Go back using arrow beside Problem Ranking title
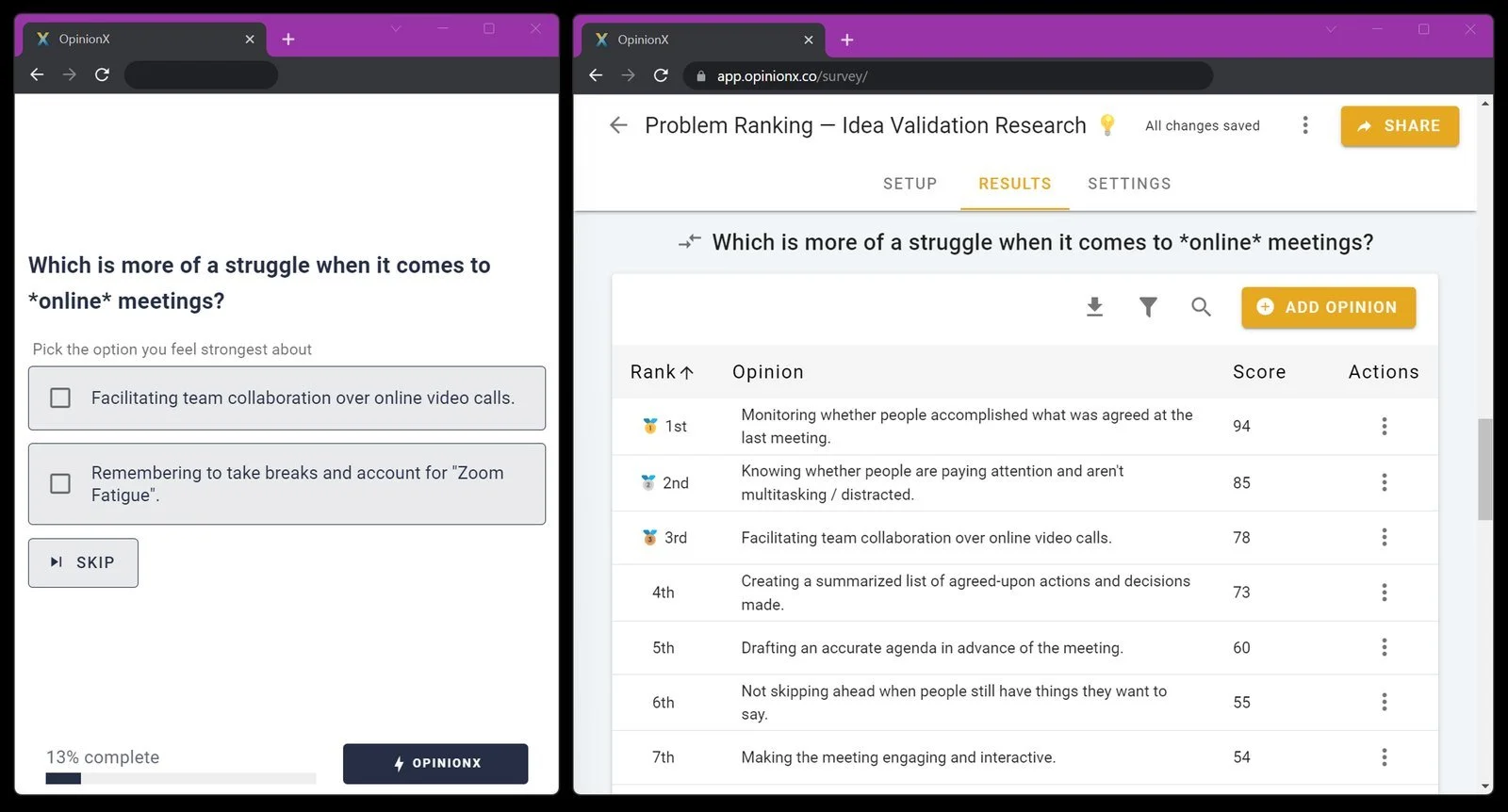The width and height of the screenshot is (1508, 812). pos(618,125)
